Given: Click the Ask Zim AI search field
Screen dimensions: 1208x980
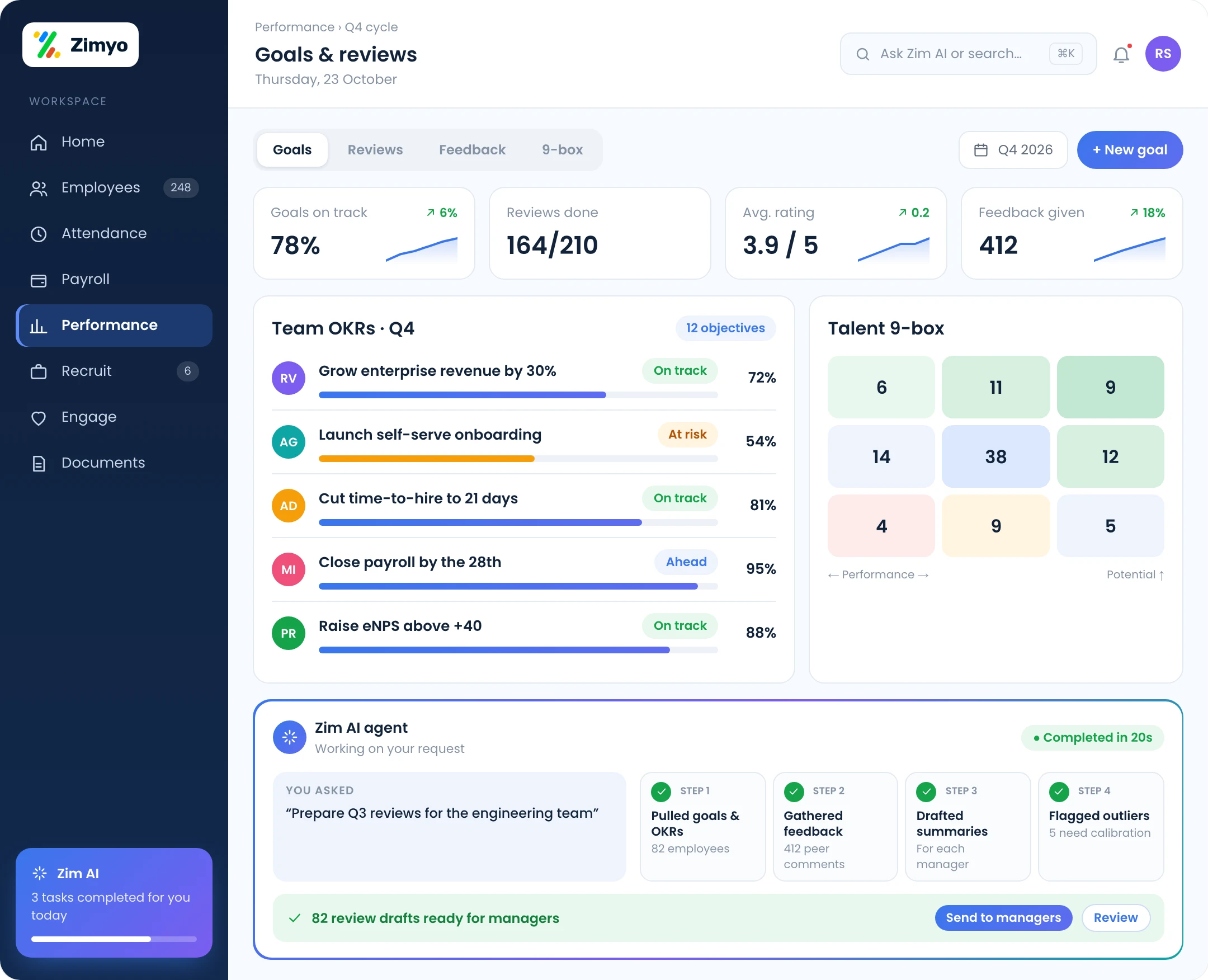Looking at the screenshot, I should tap(968, 54).
